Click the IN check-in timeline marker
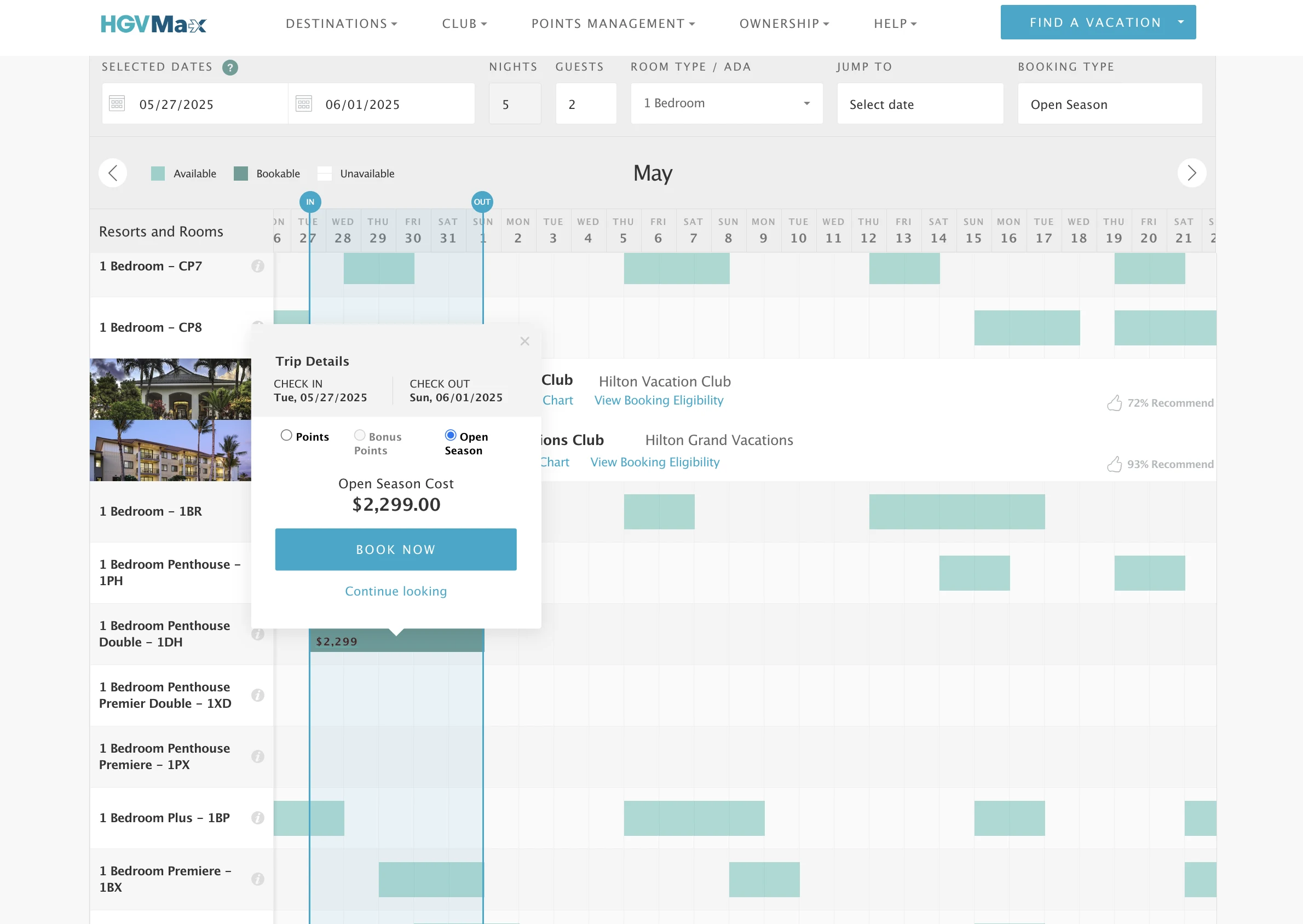 (x=310, y=202)
